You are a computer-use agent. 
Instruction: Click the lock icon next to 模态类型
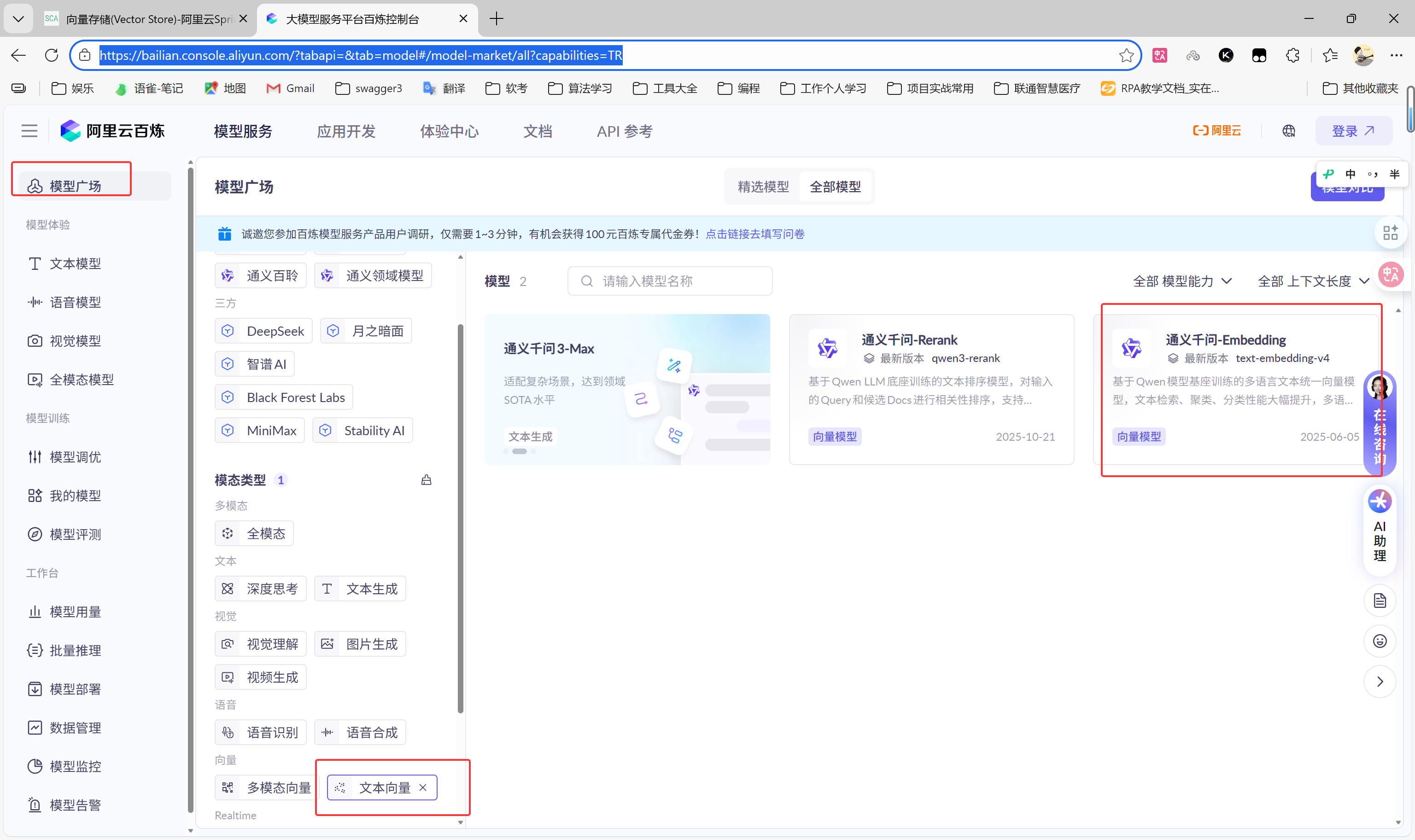tap(426, 480)
